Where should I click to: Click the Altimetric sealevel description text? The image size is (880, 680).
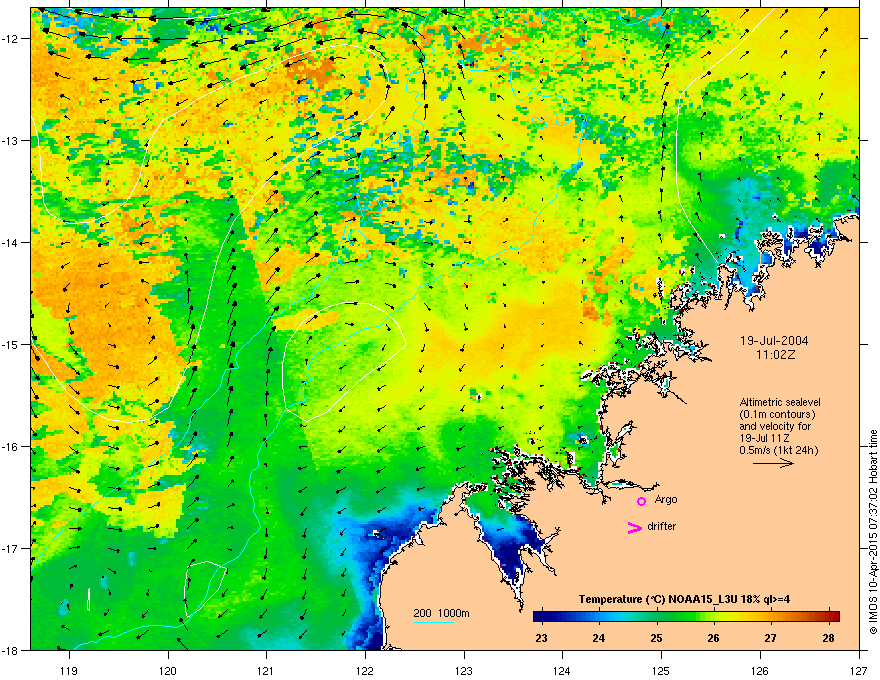pyautogui.click(x=780, y=426)
